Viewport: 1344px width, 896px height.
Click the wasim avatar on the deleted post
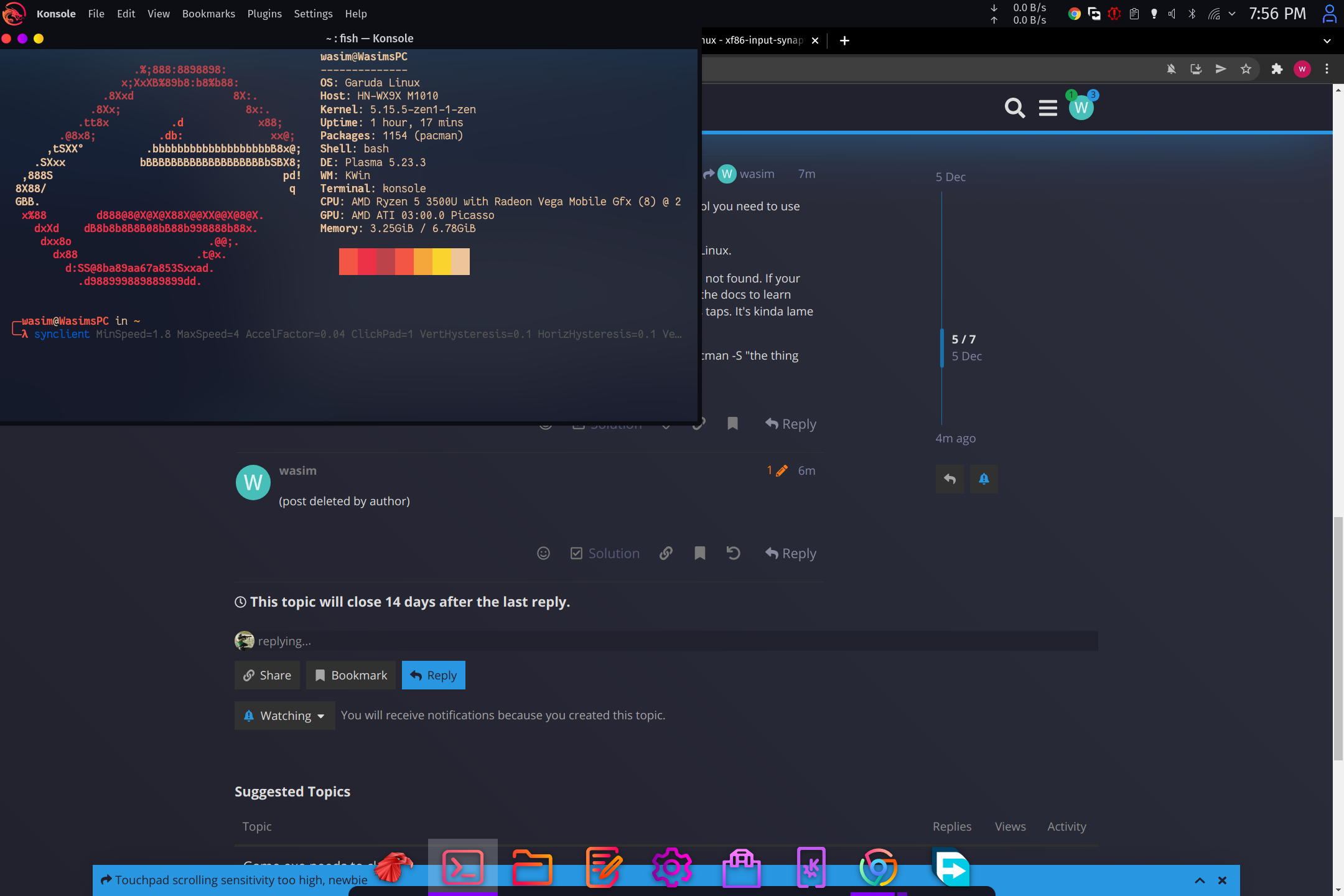pos(253,482)
